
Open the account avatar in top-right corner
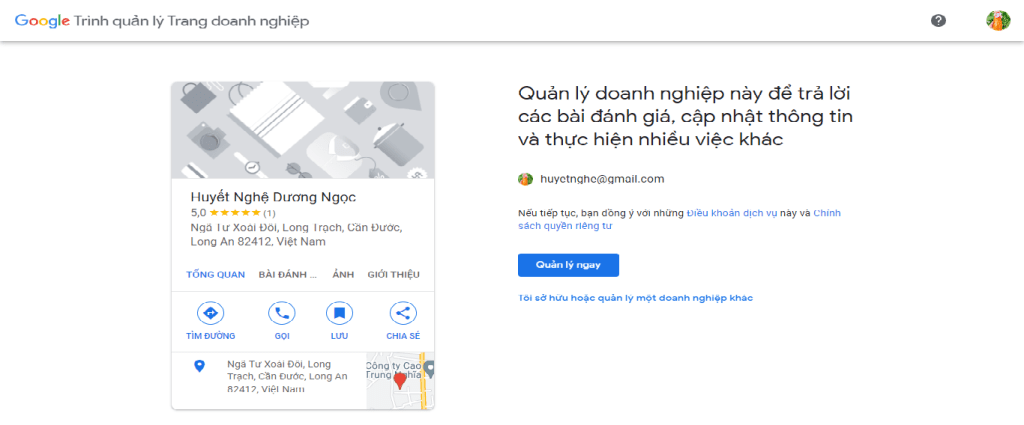(997, 20)
